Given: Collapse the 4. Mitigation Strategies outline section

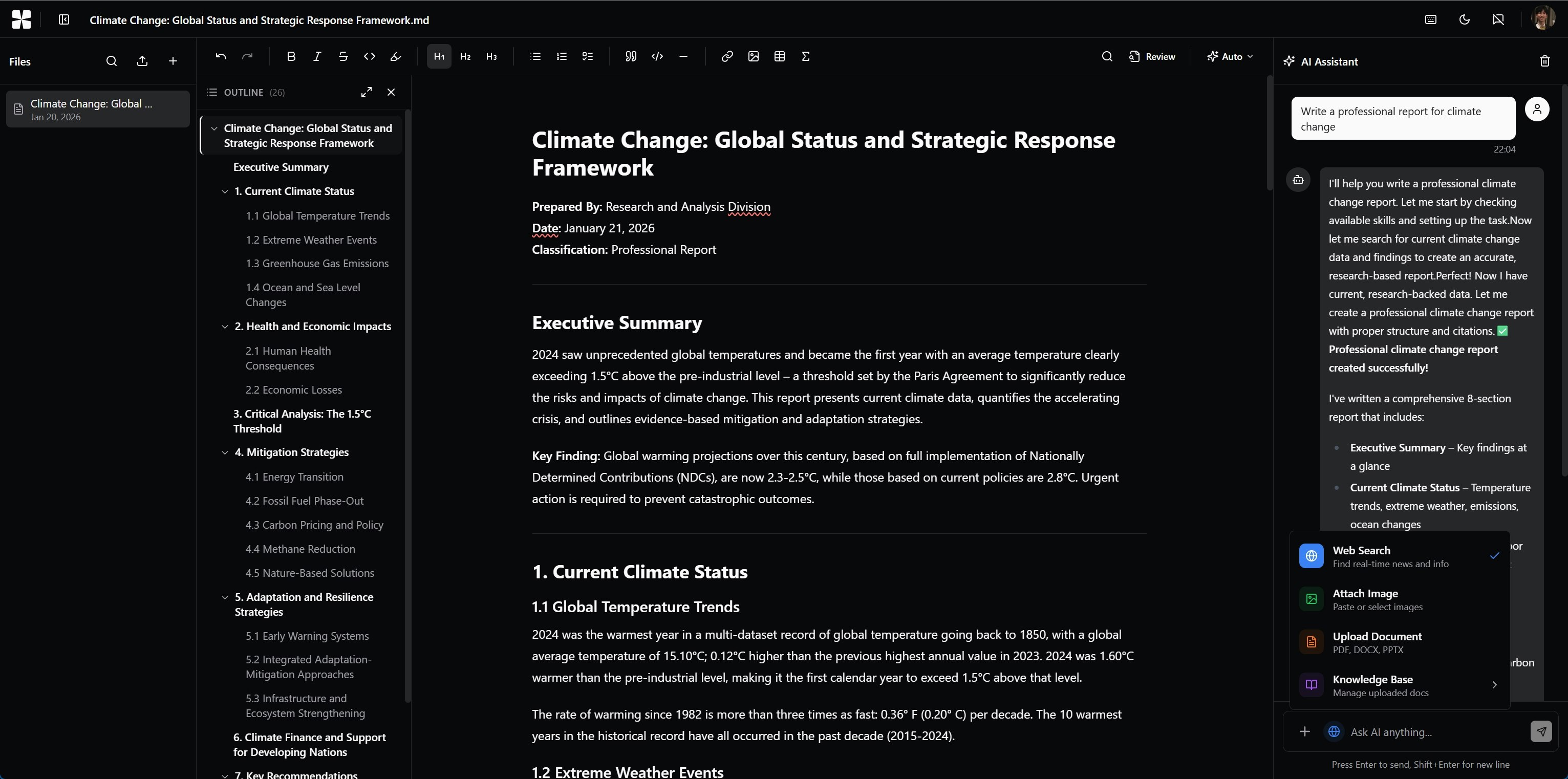Looking at the screenshot, I should coord(225,453).
